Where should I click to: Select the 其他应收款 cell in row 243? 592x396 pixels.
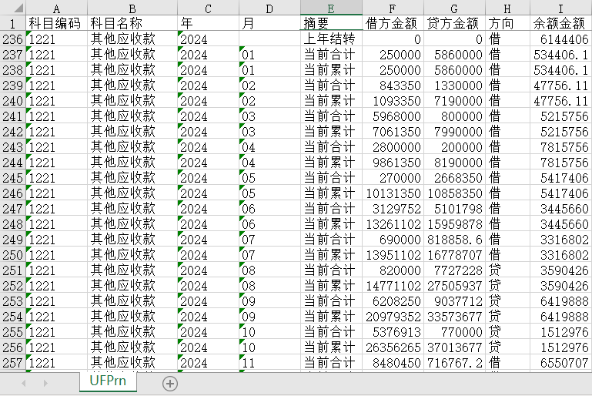(133, 147)
